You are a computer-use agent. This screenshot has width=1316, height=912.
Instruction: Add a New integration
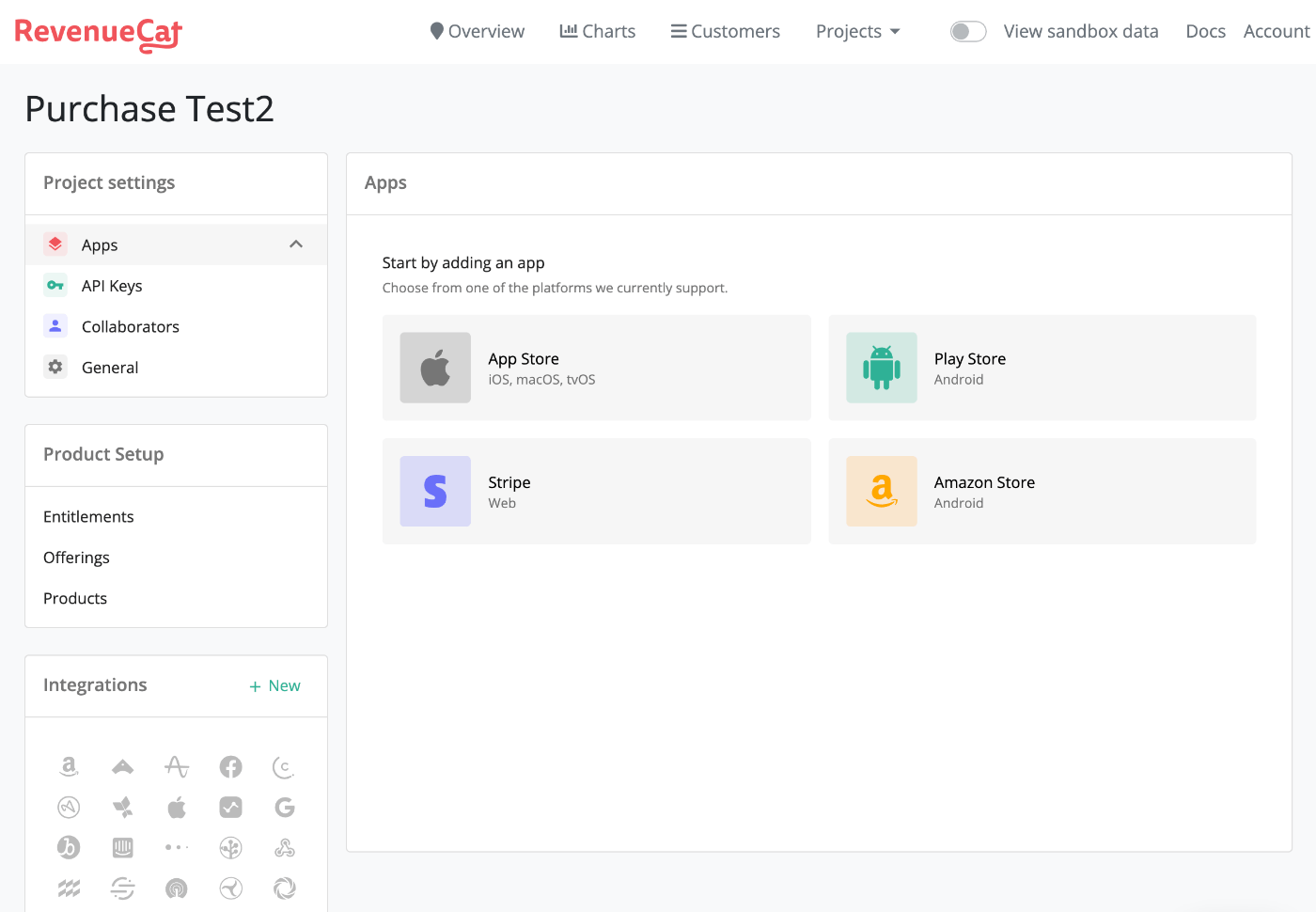coord(274,686)
